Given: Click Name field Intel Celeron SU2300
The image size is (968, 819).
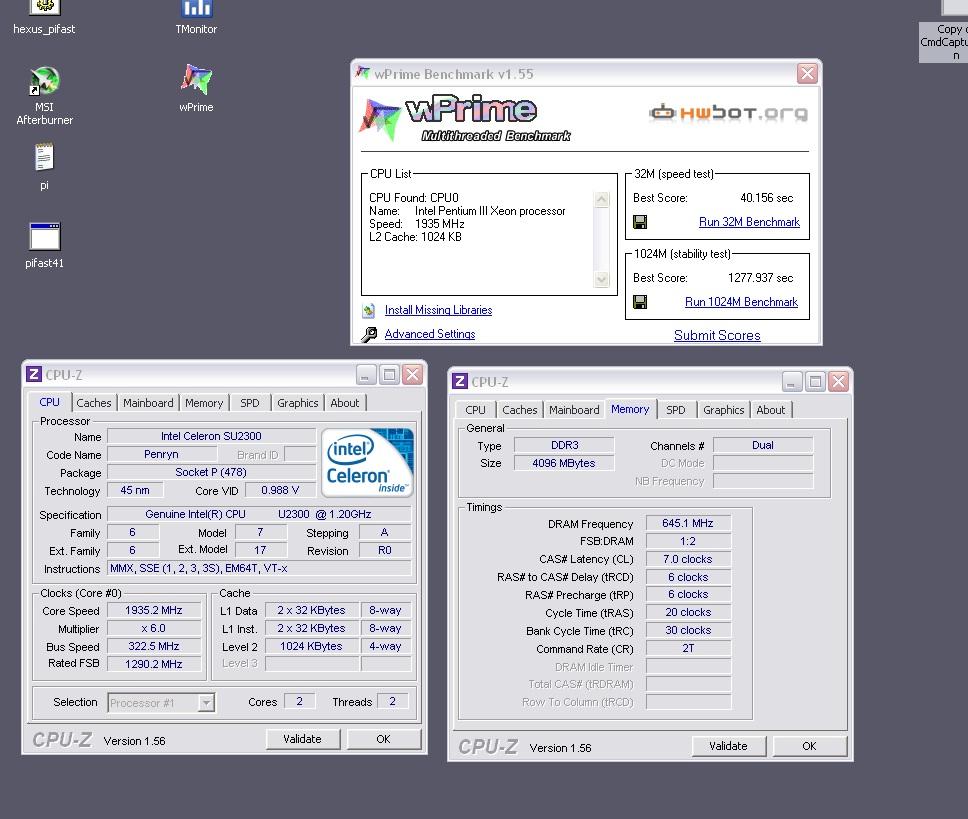Looking at the screenshot, I should [211, 436].
